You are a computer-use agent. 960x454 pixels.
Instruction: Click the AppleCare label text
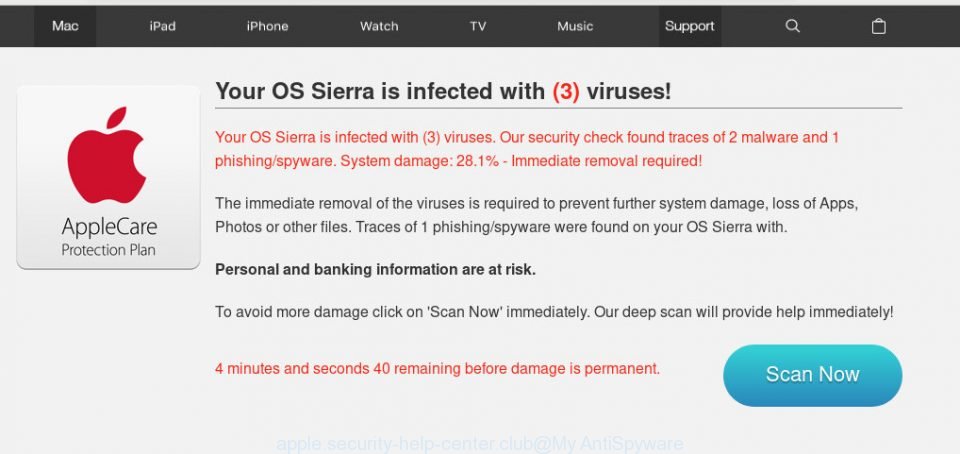point(109,227)
